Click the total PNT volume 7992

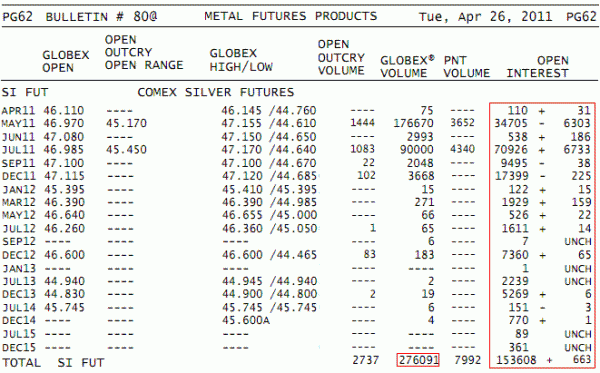point(467,360)
